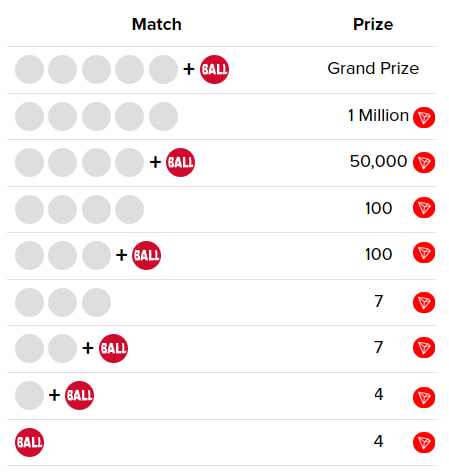The height and width of the screenshot is (474, 449).
Task: Click BALL icon in one-plus-ball 4 prize row
Action: (x=79, y=395)
